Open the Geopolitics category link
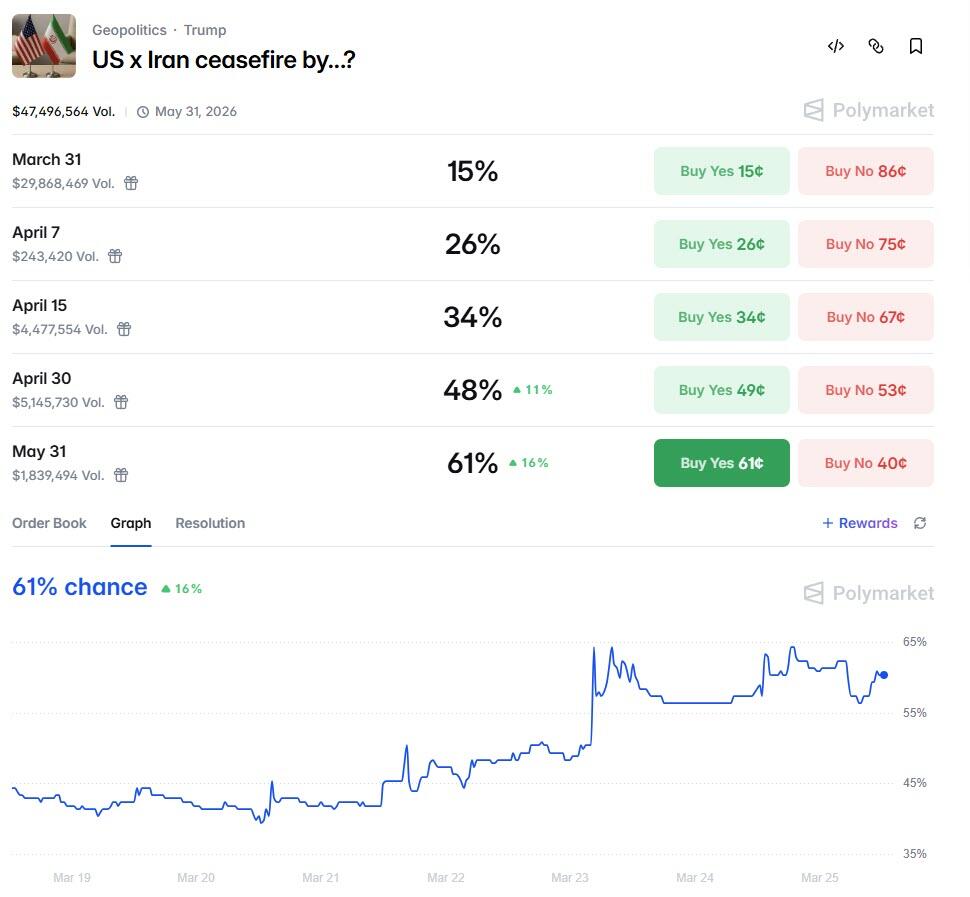This screenshot has width=970, height=897. (x=129, y=30)
